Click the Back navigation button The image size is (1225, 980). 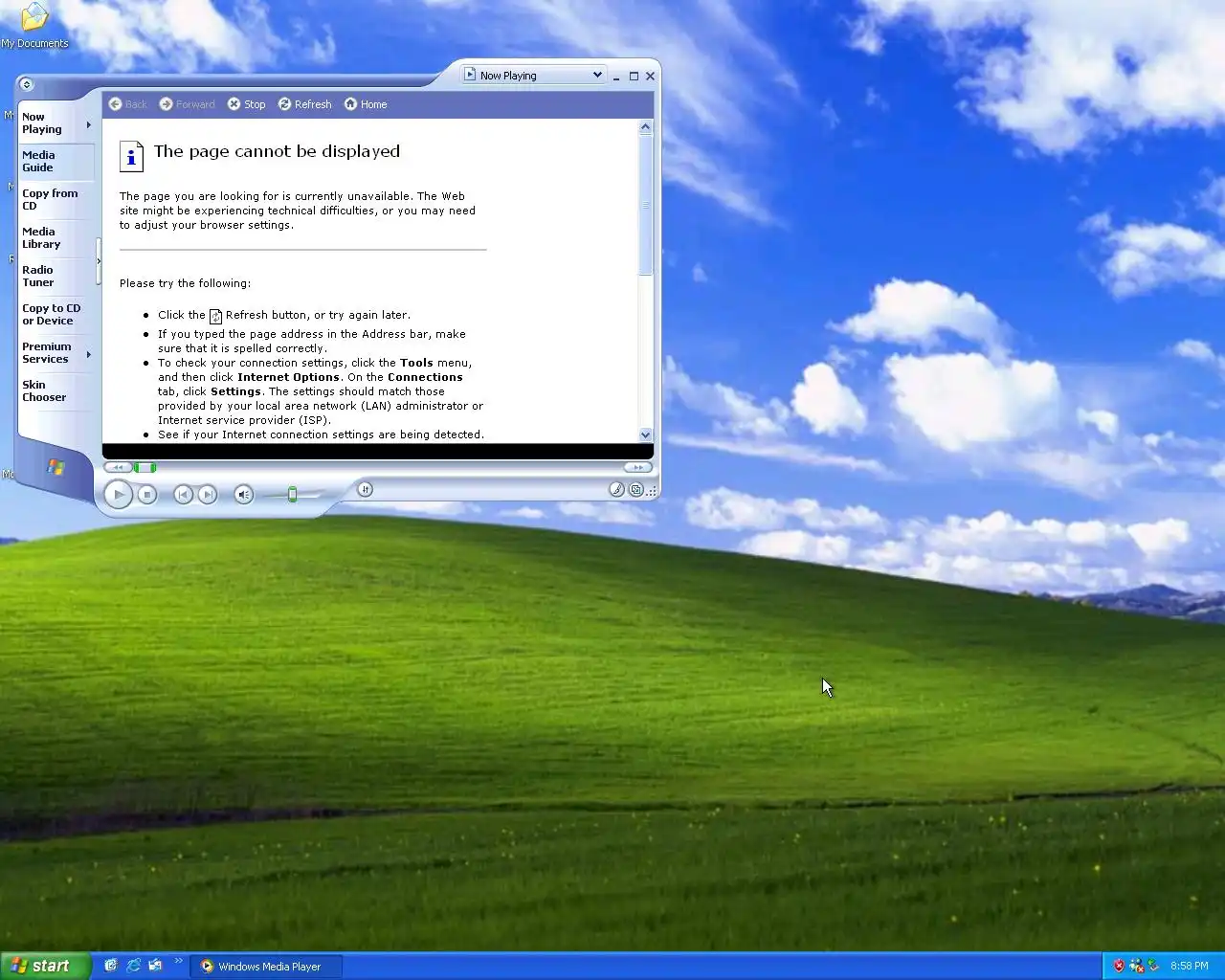(128, 104)
